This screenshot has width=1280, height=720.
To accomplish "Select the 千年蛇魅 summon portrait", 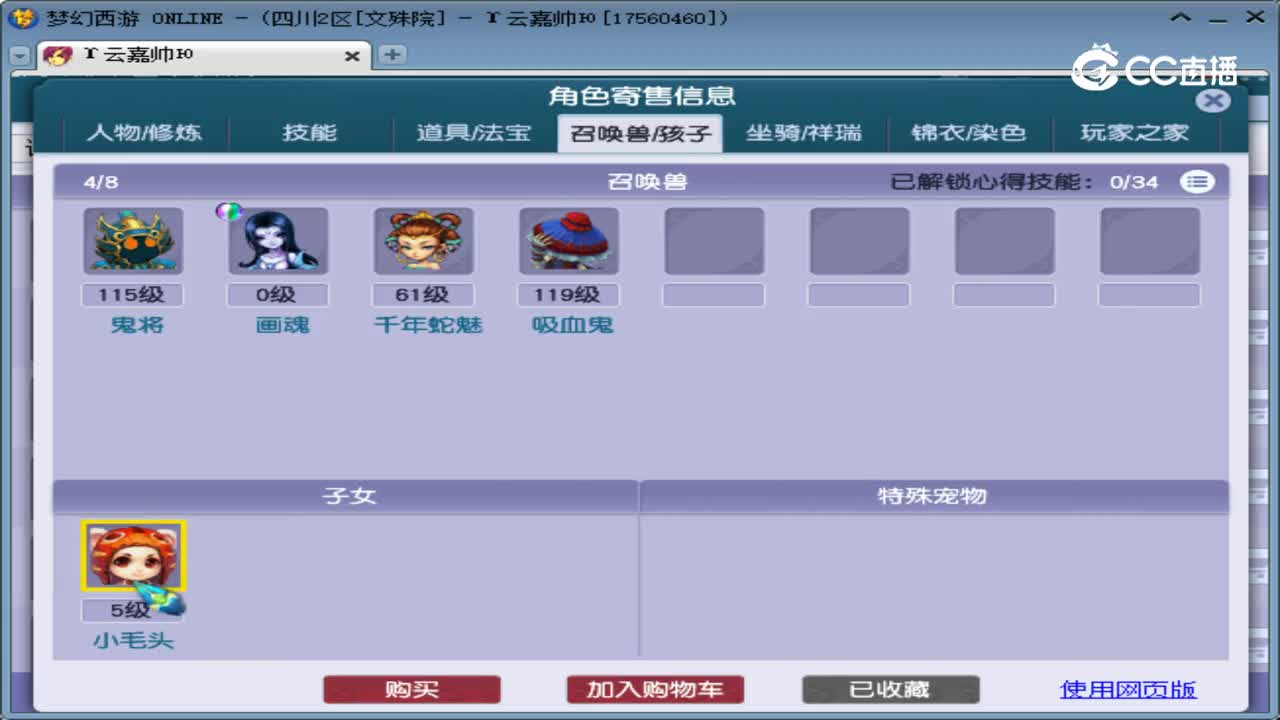I will (x=423, y=241).
